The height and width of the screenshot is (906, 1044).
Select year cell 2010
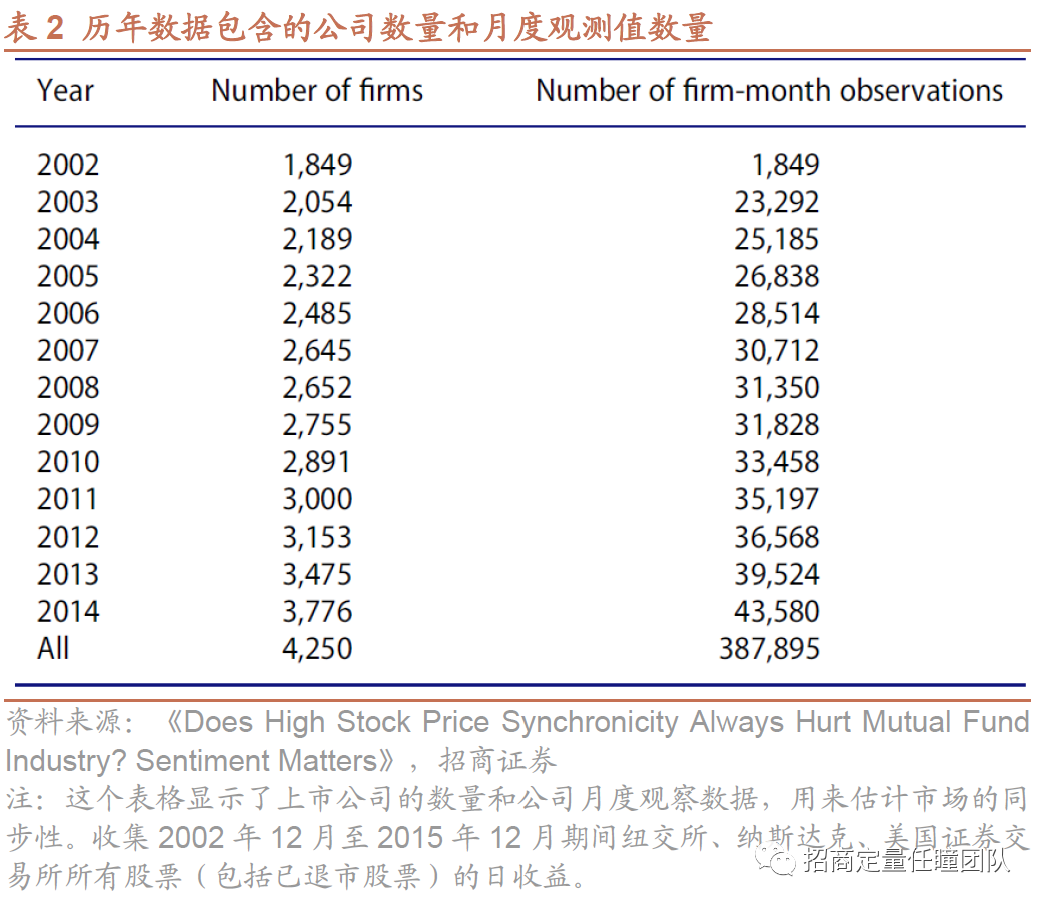coord(68,462)
